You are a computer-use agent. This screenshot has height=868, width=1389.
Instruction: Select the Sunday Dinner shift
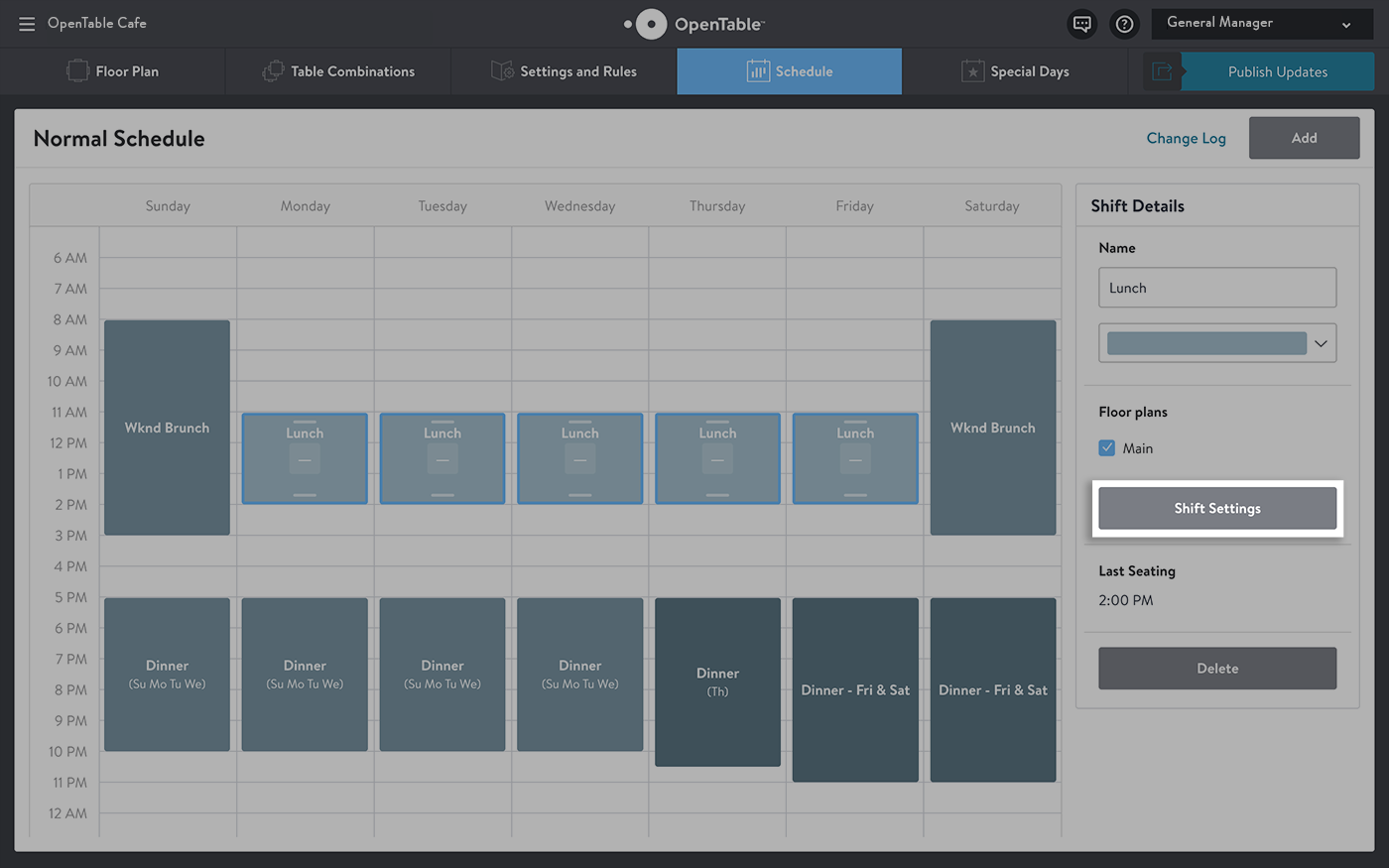[x=167, y=675]
